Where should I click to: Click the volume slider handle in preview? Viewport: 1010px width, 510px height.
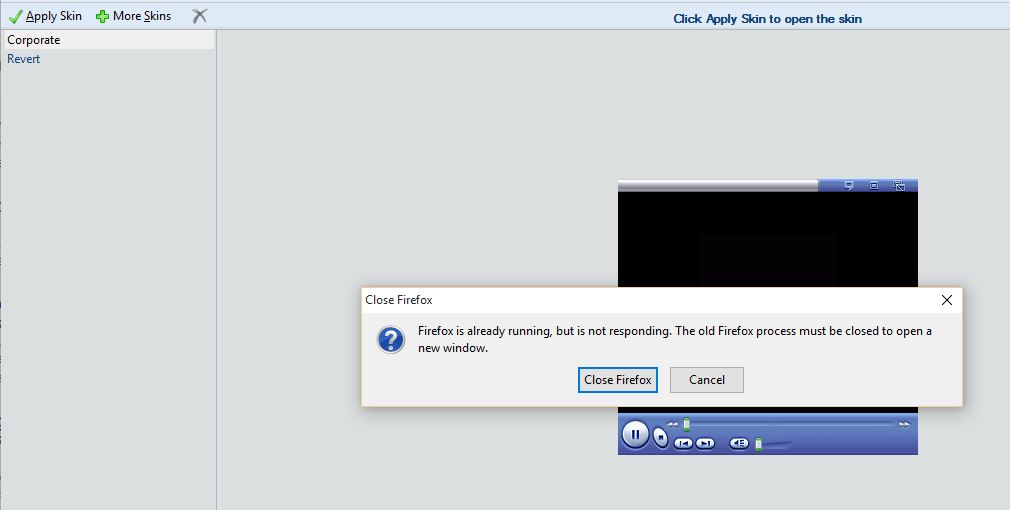(759, 444)
